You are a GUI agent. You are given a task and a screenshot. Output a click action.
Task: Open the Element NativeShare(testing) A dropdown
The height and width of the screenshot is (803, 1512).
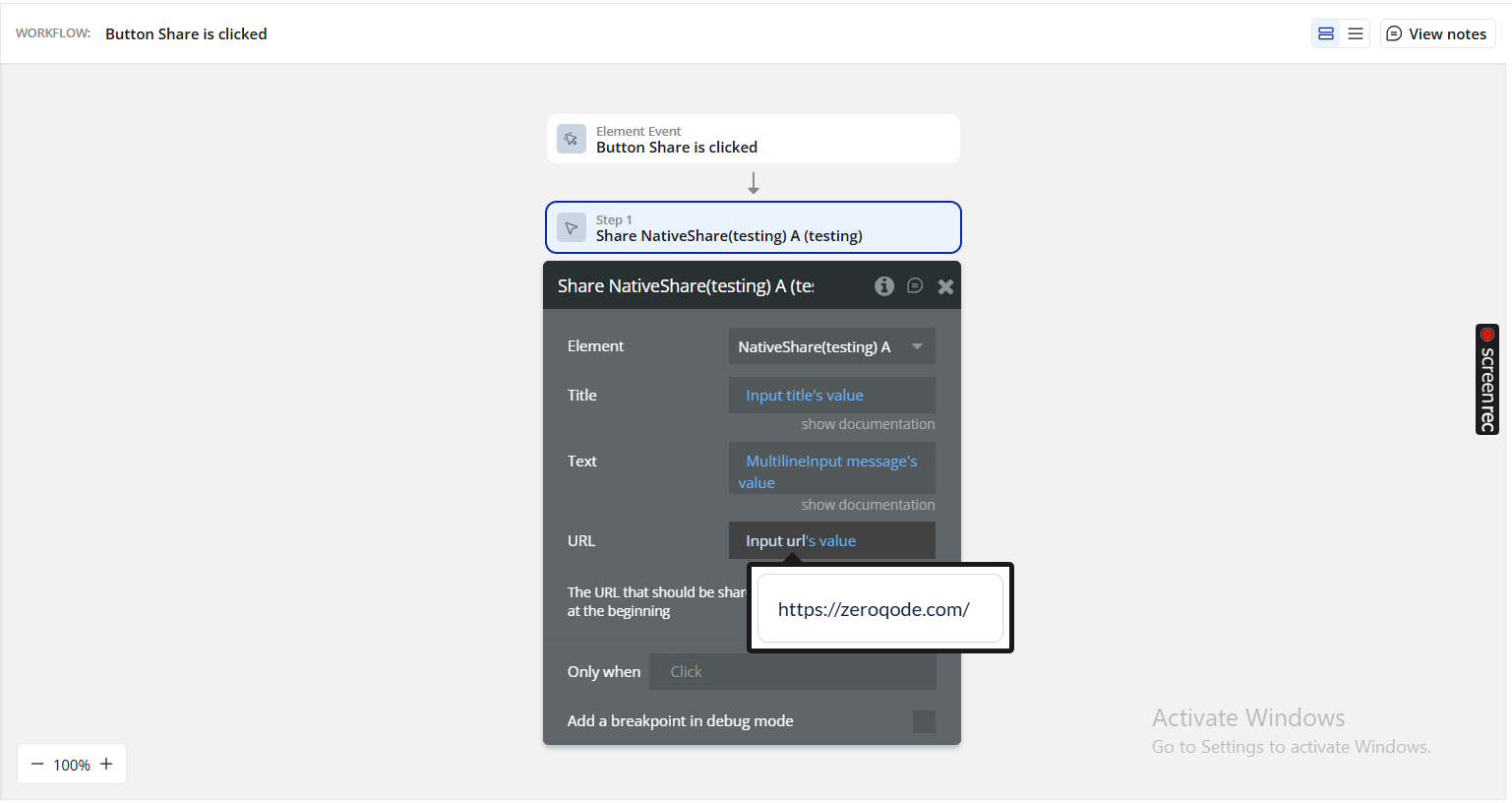pyautogui.click(x=831, y=346)
